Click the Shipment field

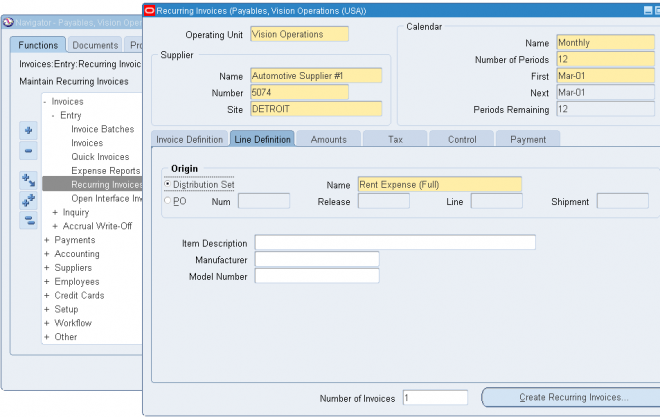tap(623, 201)
